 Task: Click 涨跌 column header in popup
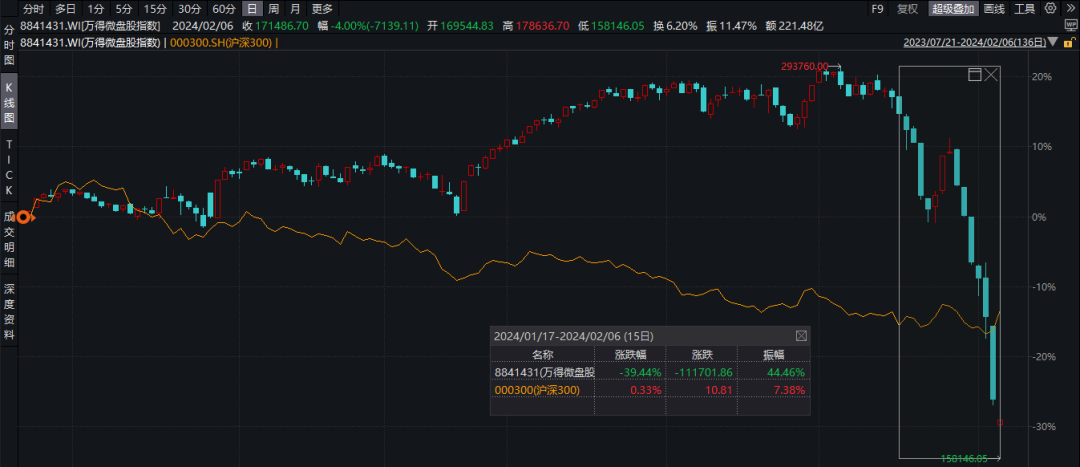[x=703, y=354]
